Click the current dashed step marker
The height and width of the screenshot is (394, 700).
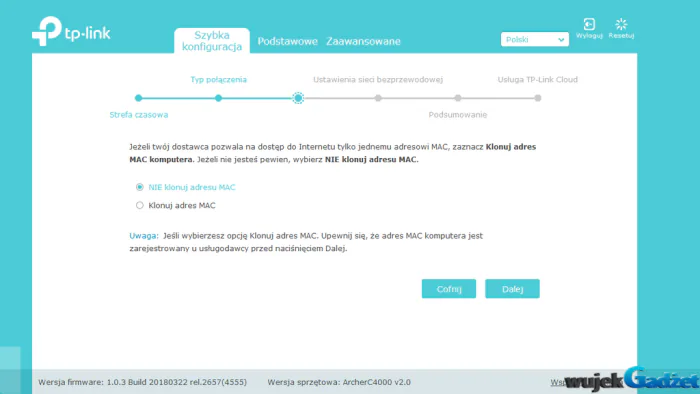tap(298, 98)
